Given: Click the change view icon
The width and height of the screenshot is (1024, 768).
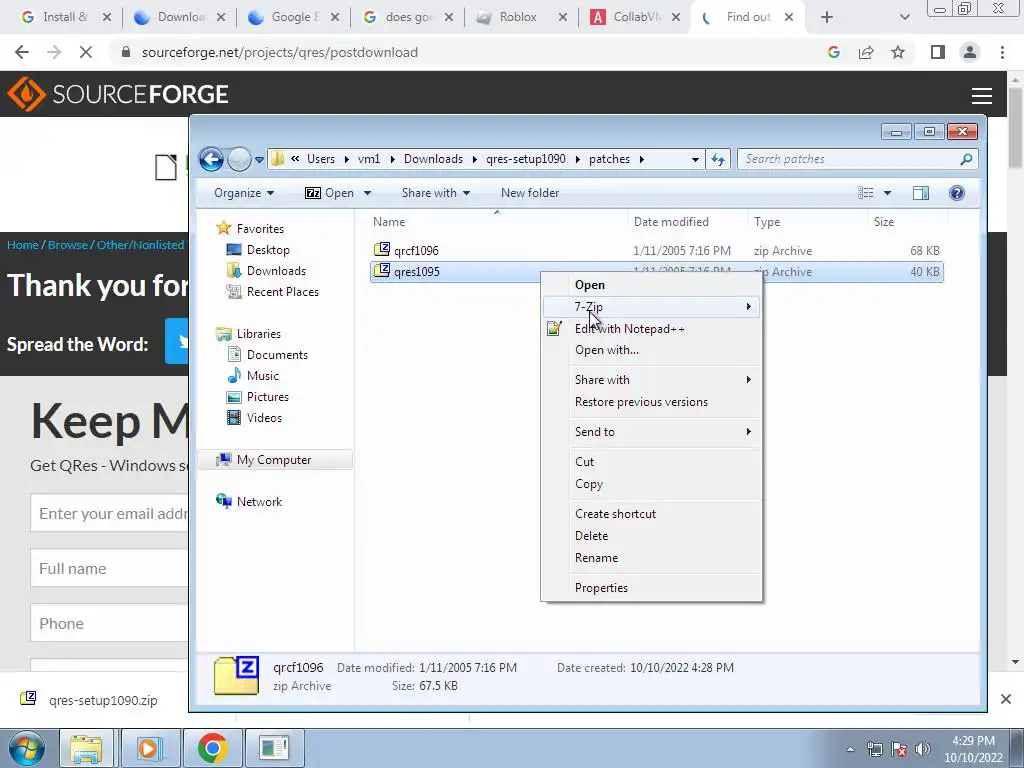Looking at the screenshot, I should tap(865, 193).
